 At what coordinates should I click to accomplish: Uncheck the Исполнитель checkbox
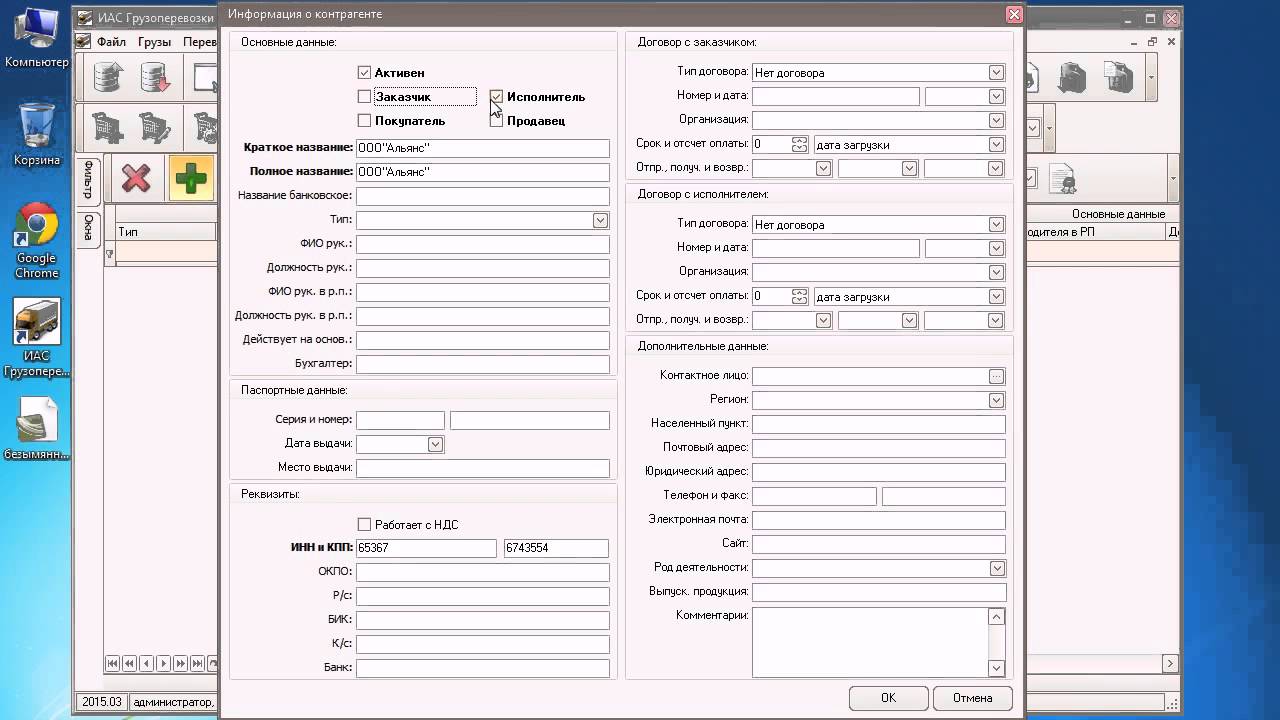click(x=496, y=97)
